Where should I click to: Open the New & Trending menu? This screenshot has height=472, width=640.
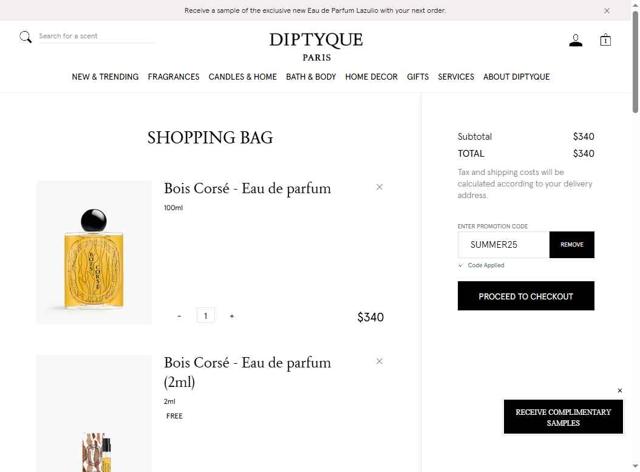pyautogui.click(x=105, y=77)
